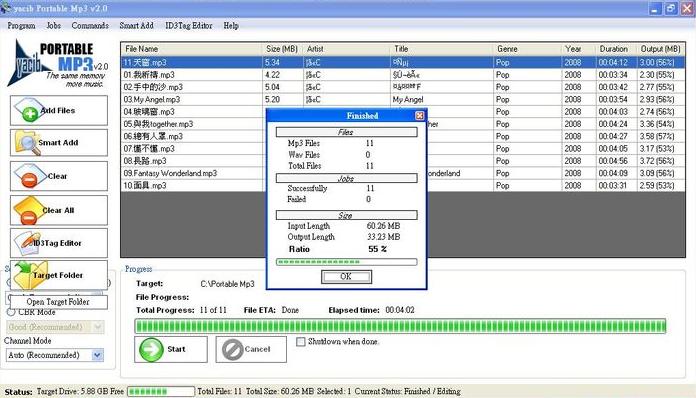This screenshot has width=696, height=398.
Task: Click the Smart Add magnifier folder icon
Action: [28, 142]
